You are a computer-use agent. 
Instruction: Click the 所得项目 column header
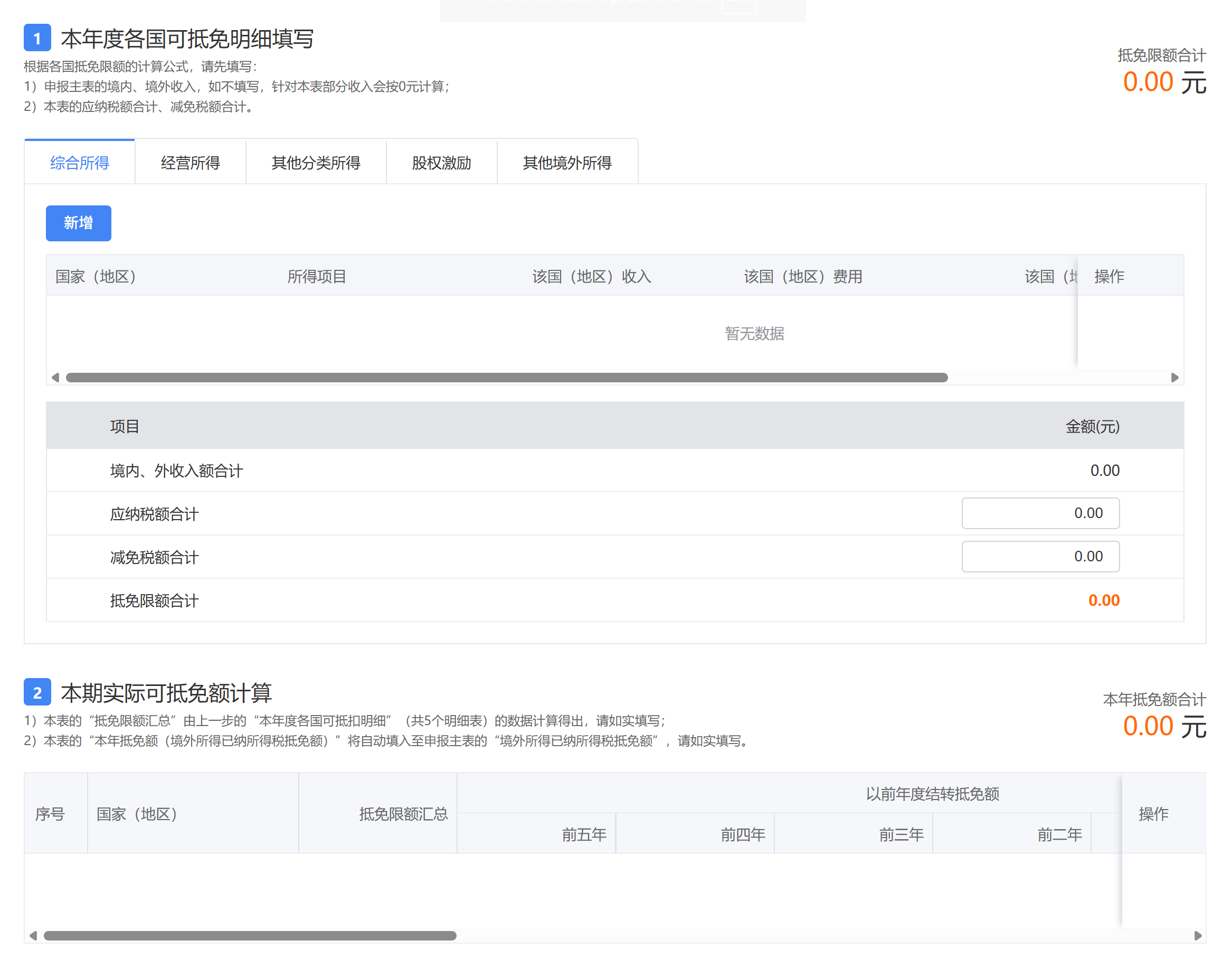[317, 276]
